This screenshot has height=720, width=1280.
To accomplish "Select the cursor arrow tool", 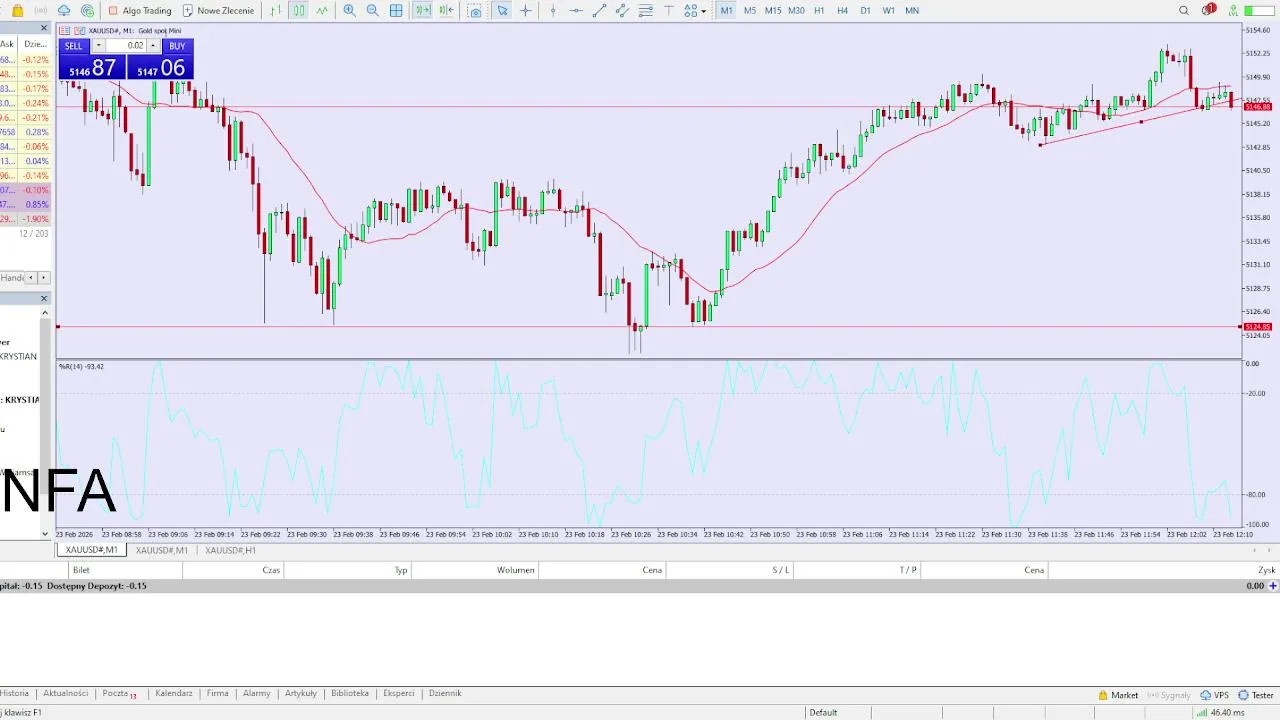I will click(x=502, y=10).
